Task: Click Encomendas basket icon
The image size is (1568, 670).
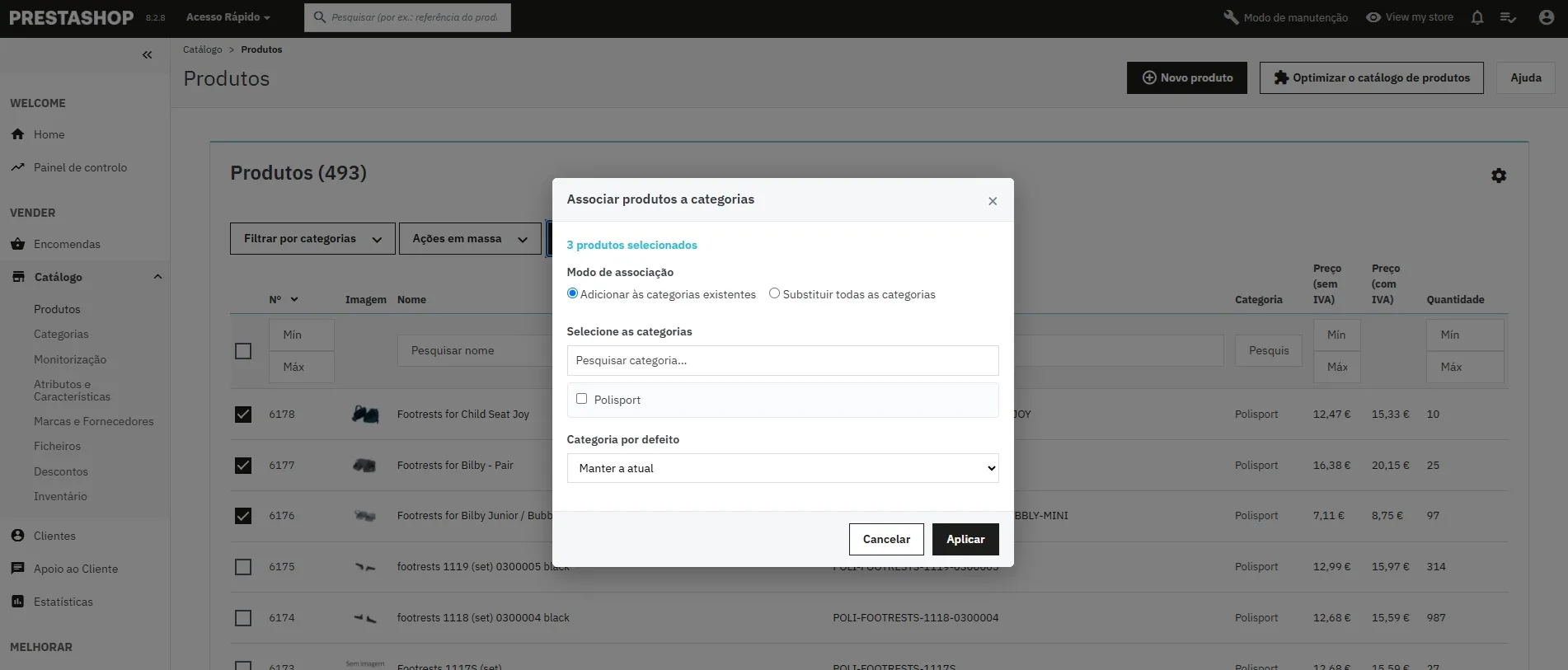Action: coord(18,244)
